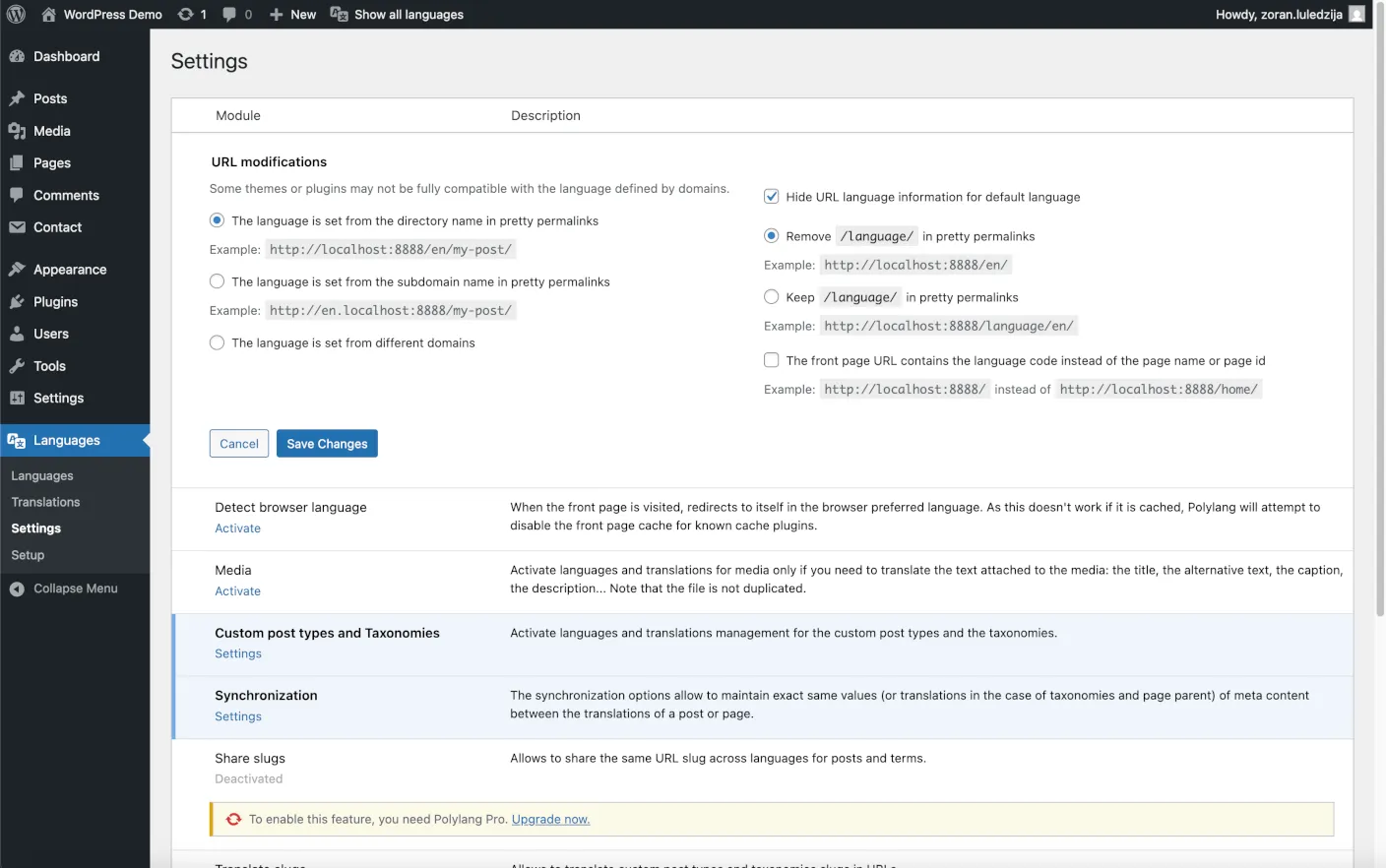Viewport: 1386px width, 868px height.
Task: Click the user avatar in admin bar
Action: click(1356, 14)
